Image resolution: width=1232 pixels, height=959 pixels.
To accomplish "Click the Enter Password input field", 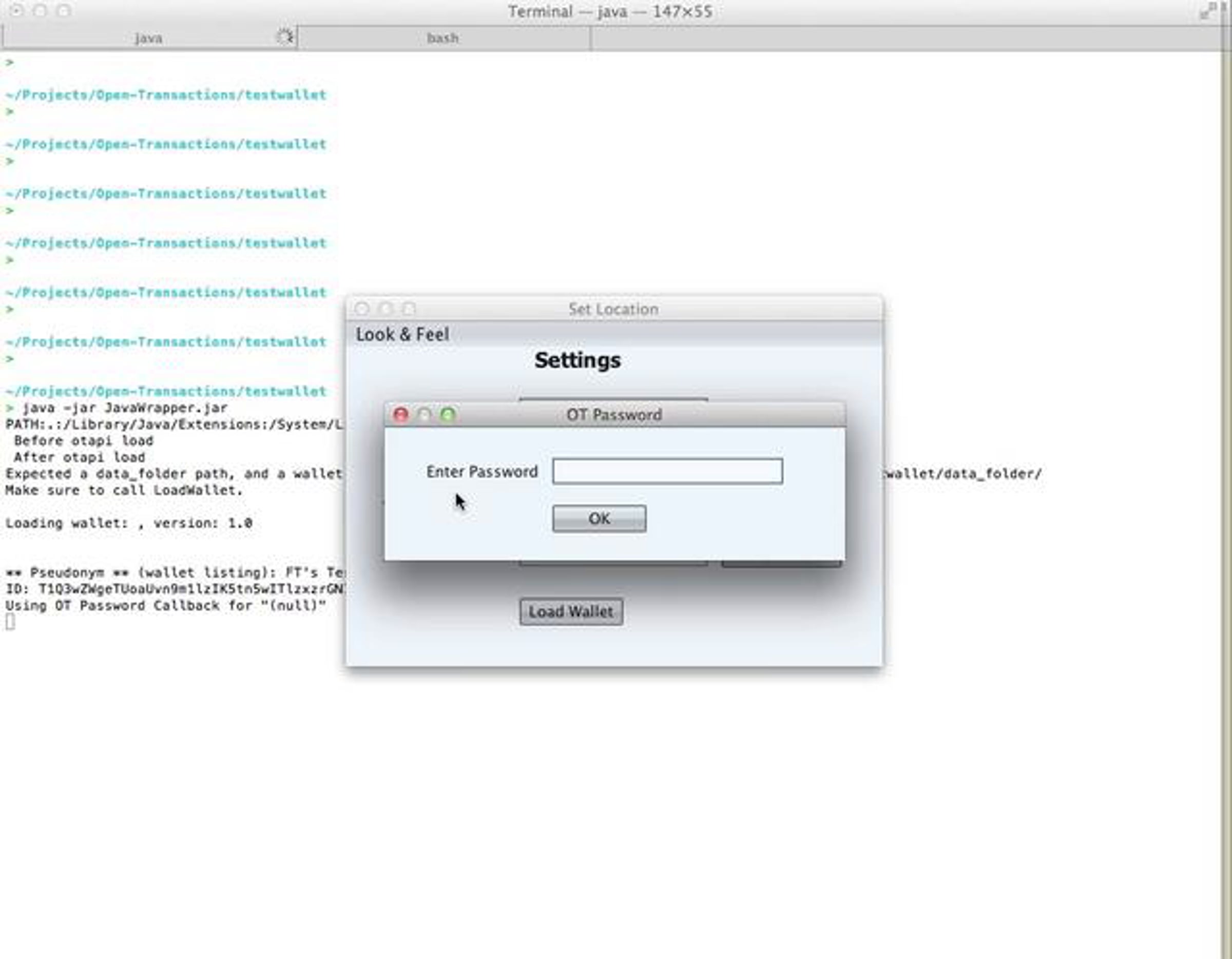I will coord(667,472).
